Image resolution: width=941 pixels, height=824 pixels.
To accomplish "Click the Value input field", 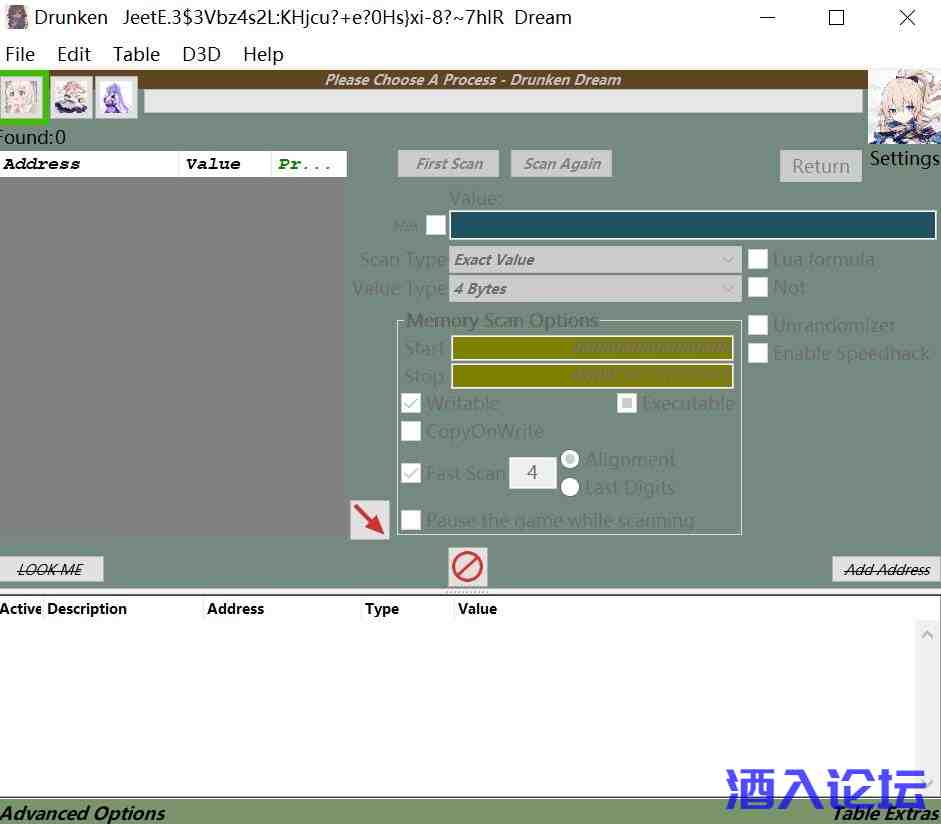I will click(x=692, y=225).
